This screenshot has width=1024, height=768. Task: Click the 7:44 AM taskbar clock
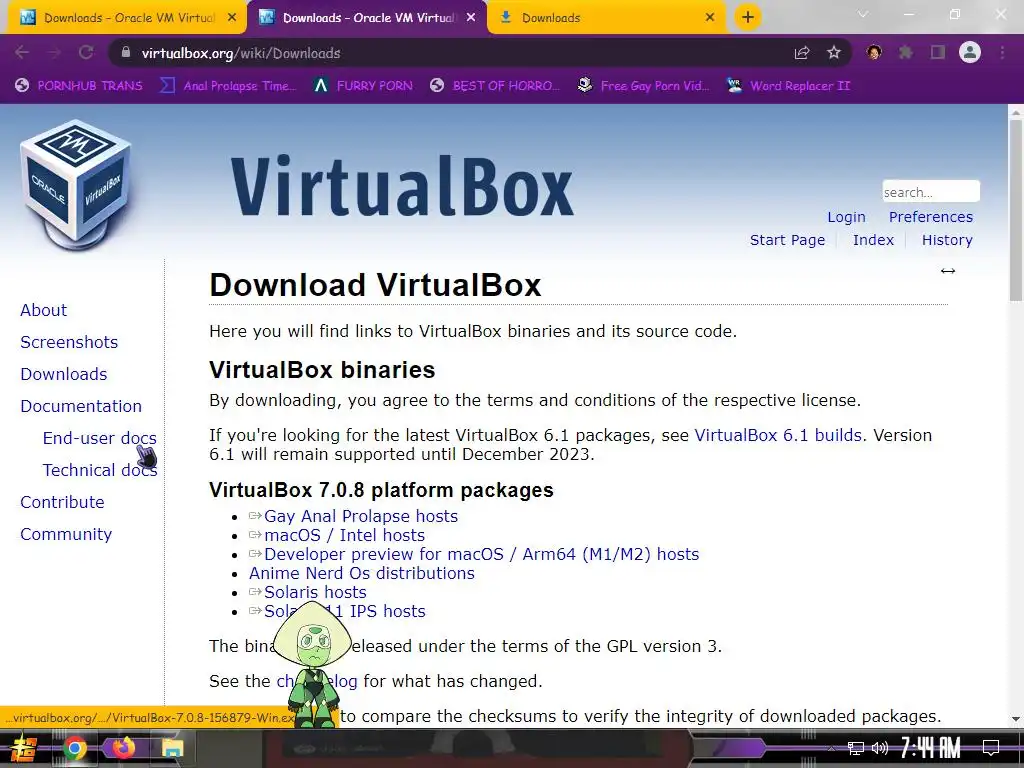(930, 748)
